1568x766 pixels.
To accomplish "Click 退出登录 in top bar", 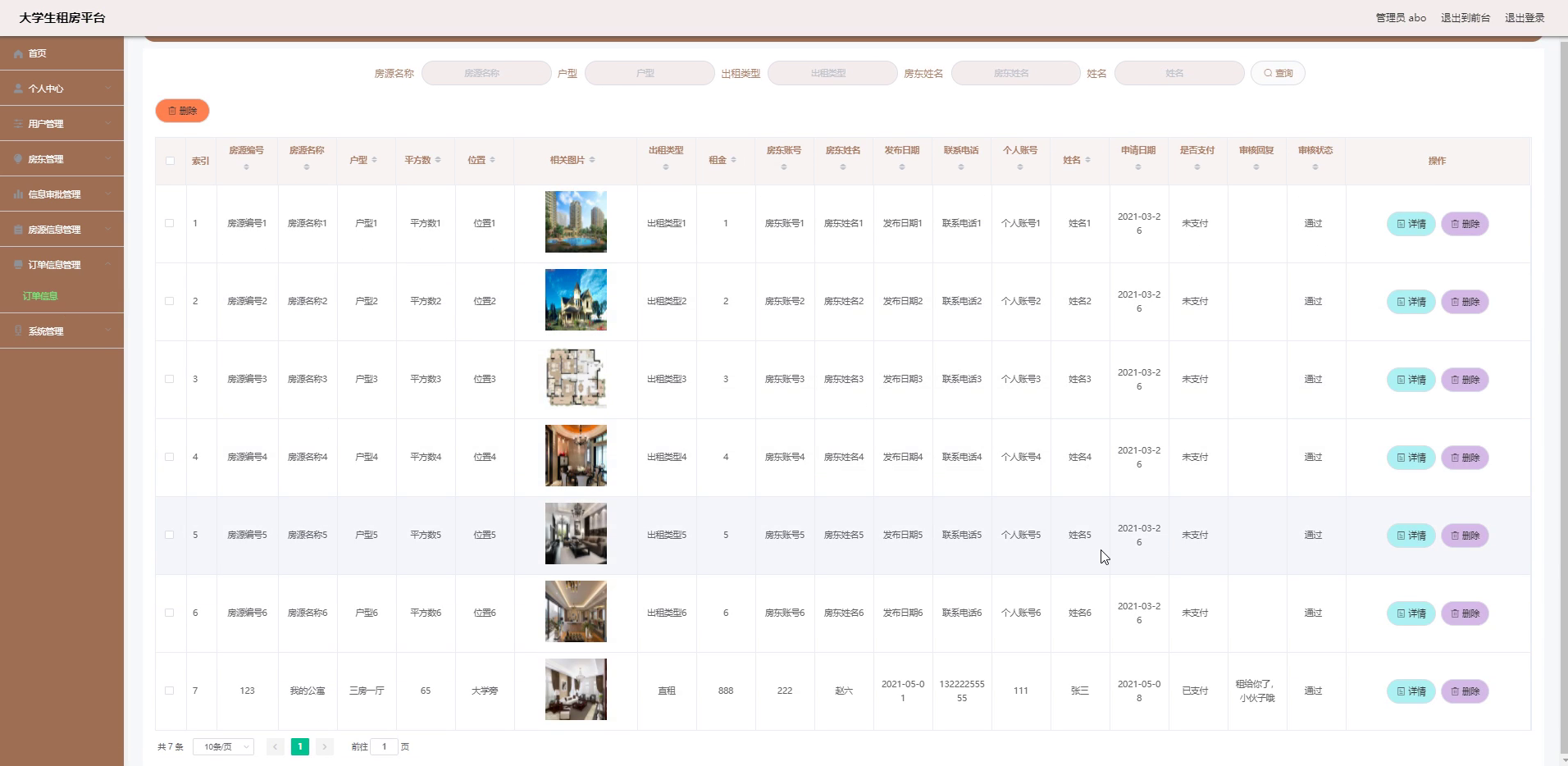I will (x=1525, y=18).
